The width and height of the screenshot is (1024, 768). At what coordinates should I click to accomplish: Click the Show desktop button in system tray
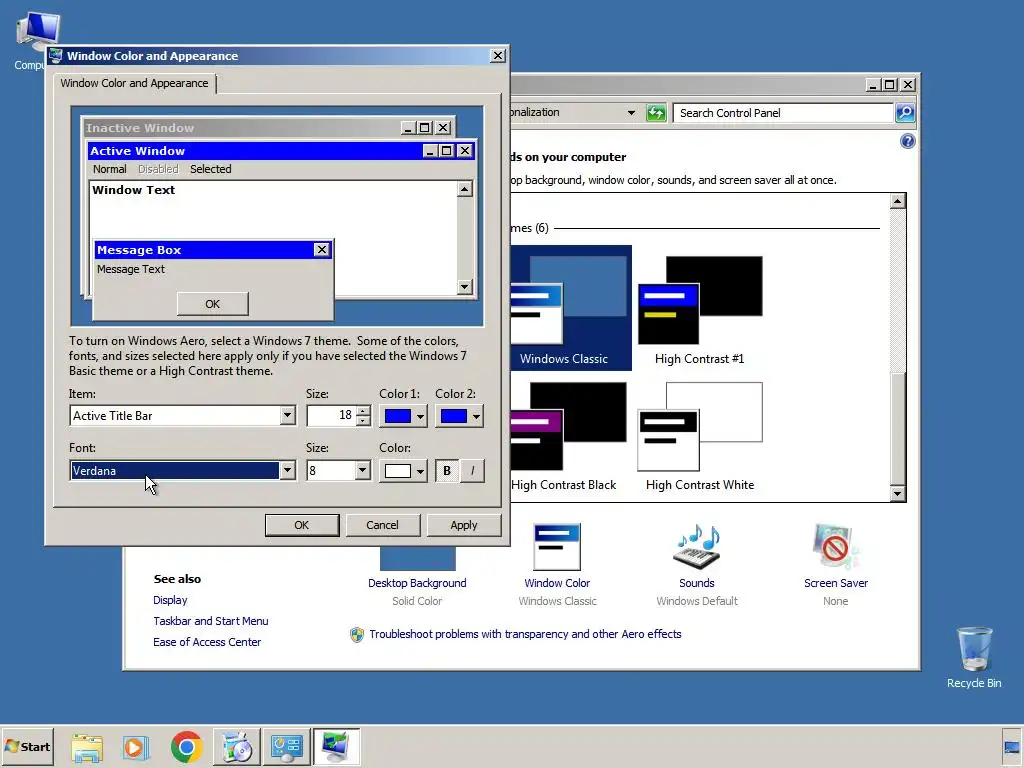point(1012,746)
